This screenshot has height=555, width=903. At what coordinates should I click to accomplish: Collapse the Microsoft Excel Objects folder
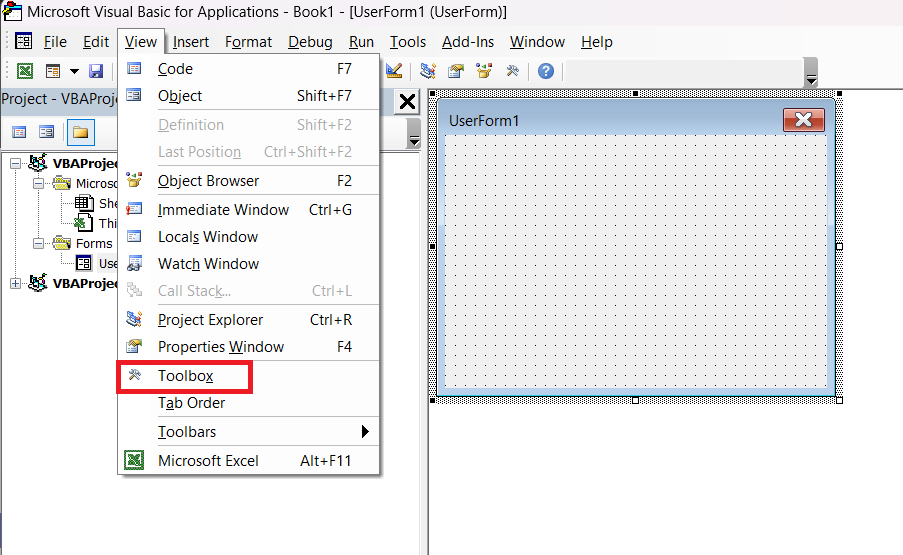coord(38,184)
